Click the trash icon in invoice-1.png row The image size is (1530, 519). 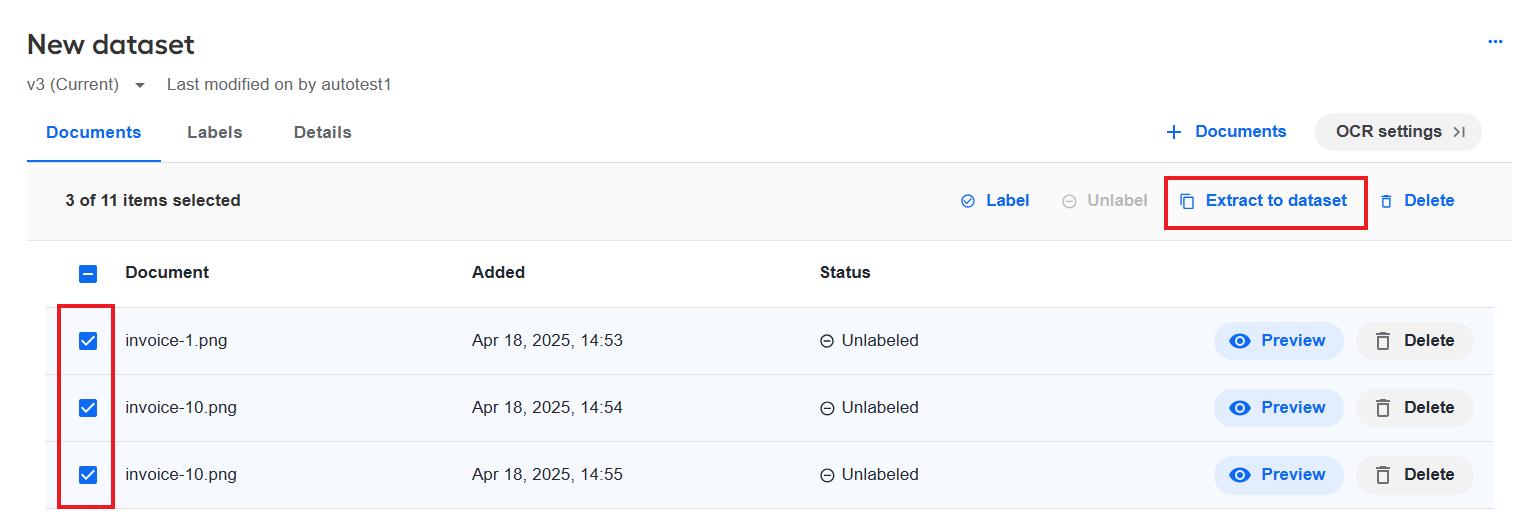pyautogui.click(x=1383, y=341)
